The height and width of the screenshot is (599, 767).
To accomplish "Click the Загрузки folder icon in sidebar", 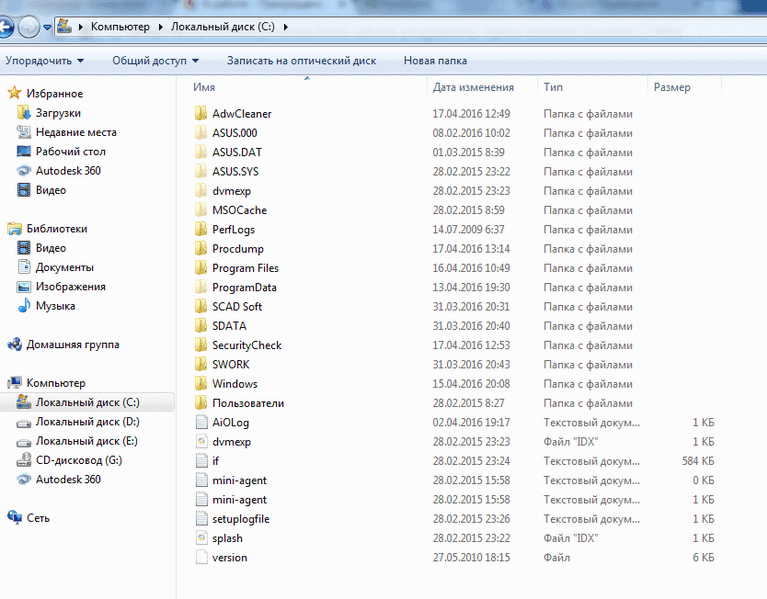I will tap(23, 112).
